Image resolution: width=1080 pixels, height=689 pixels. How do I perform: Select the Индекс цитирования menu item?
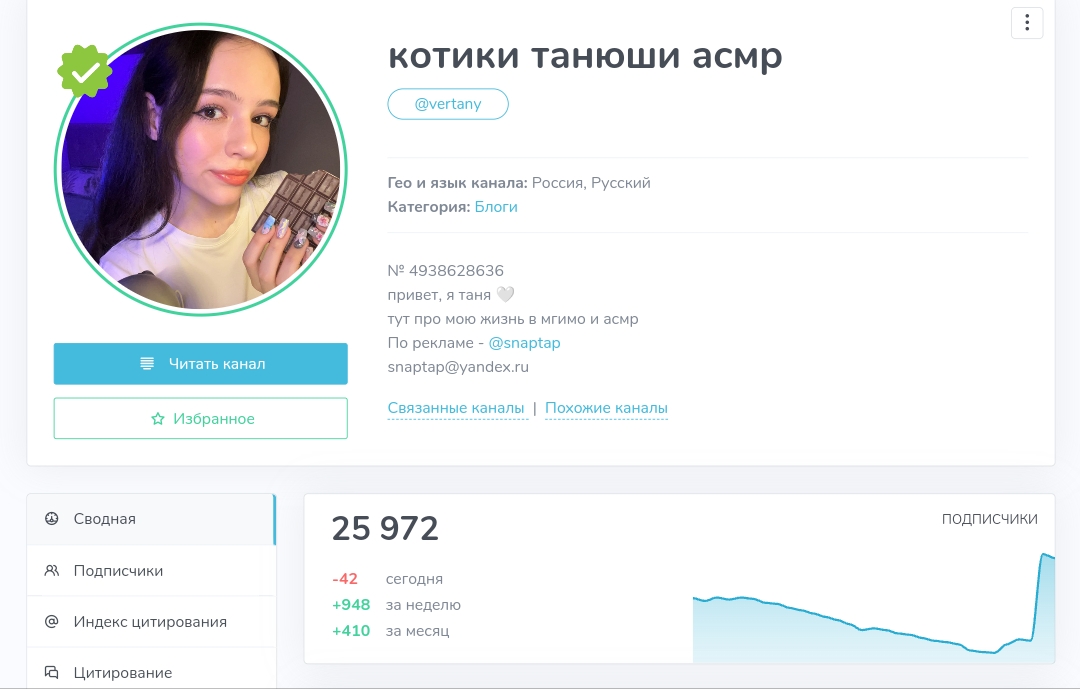tap(151, 621)
